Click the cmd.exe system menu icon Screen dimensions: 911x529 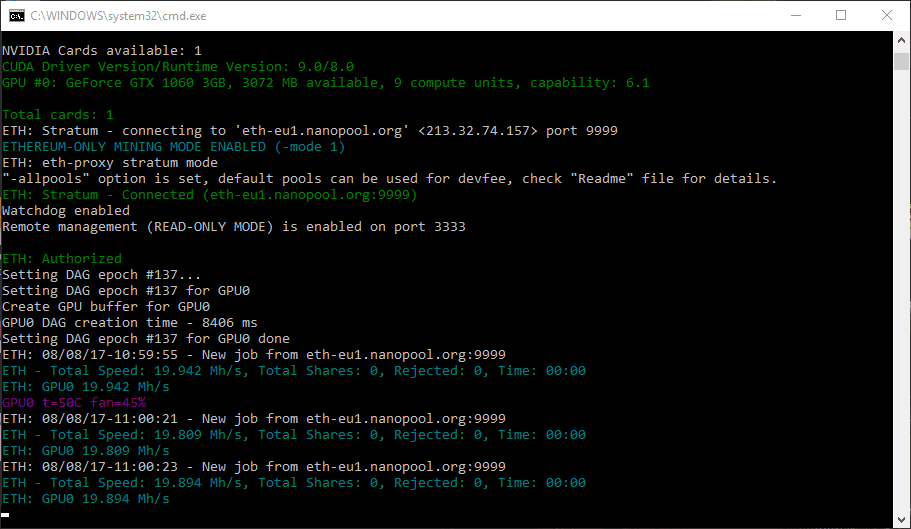[x=16, y=16]
